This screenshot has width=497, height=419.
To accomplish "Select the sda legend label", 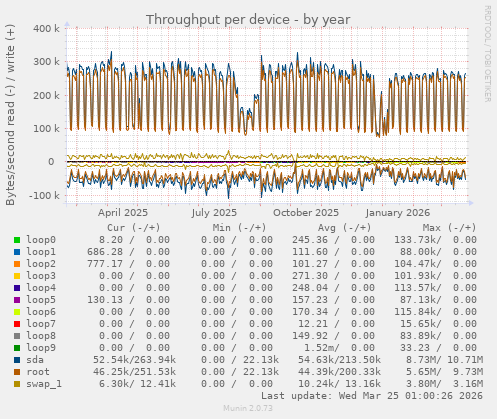I will (x=35, y=360).
